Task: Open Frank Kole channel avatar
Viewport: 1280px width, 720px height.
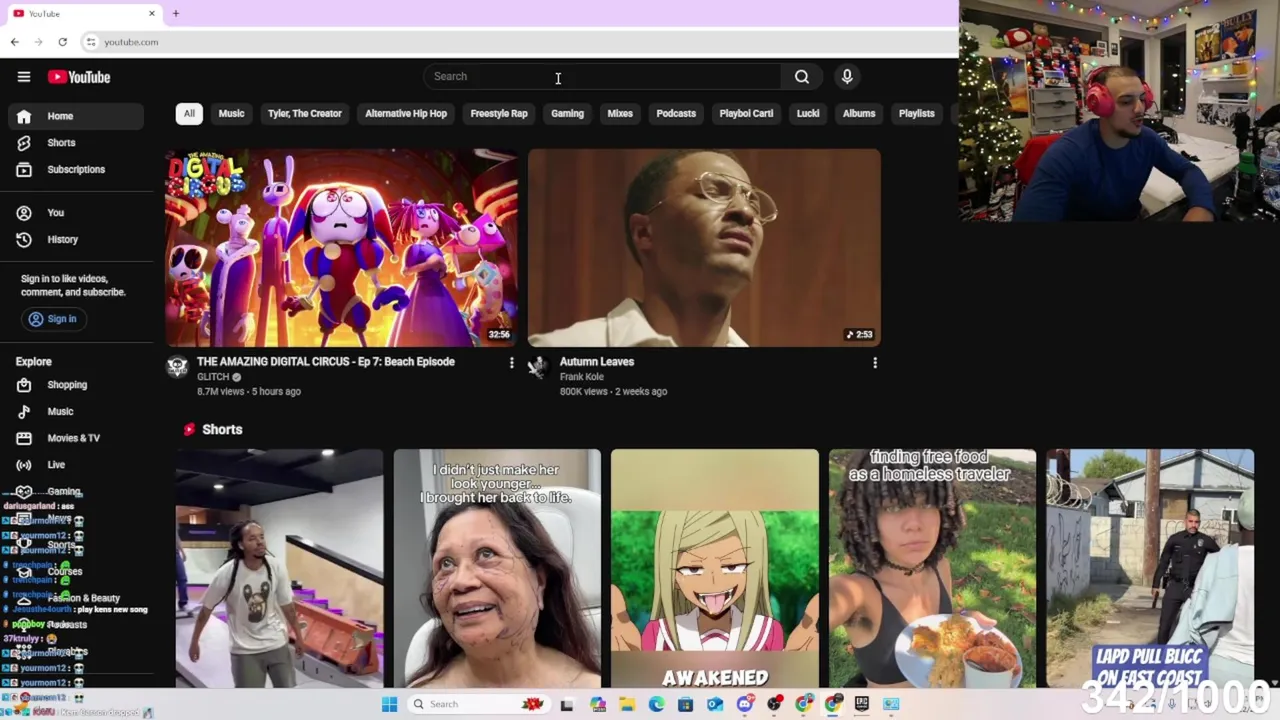Action: coord(538,367)
